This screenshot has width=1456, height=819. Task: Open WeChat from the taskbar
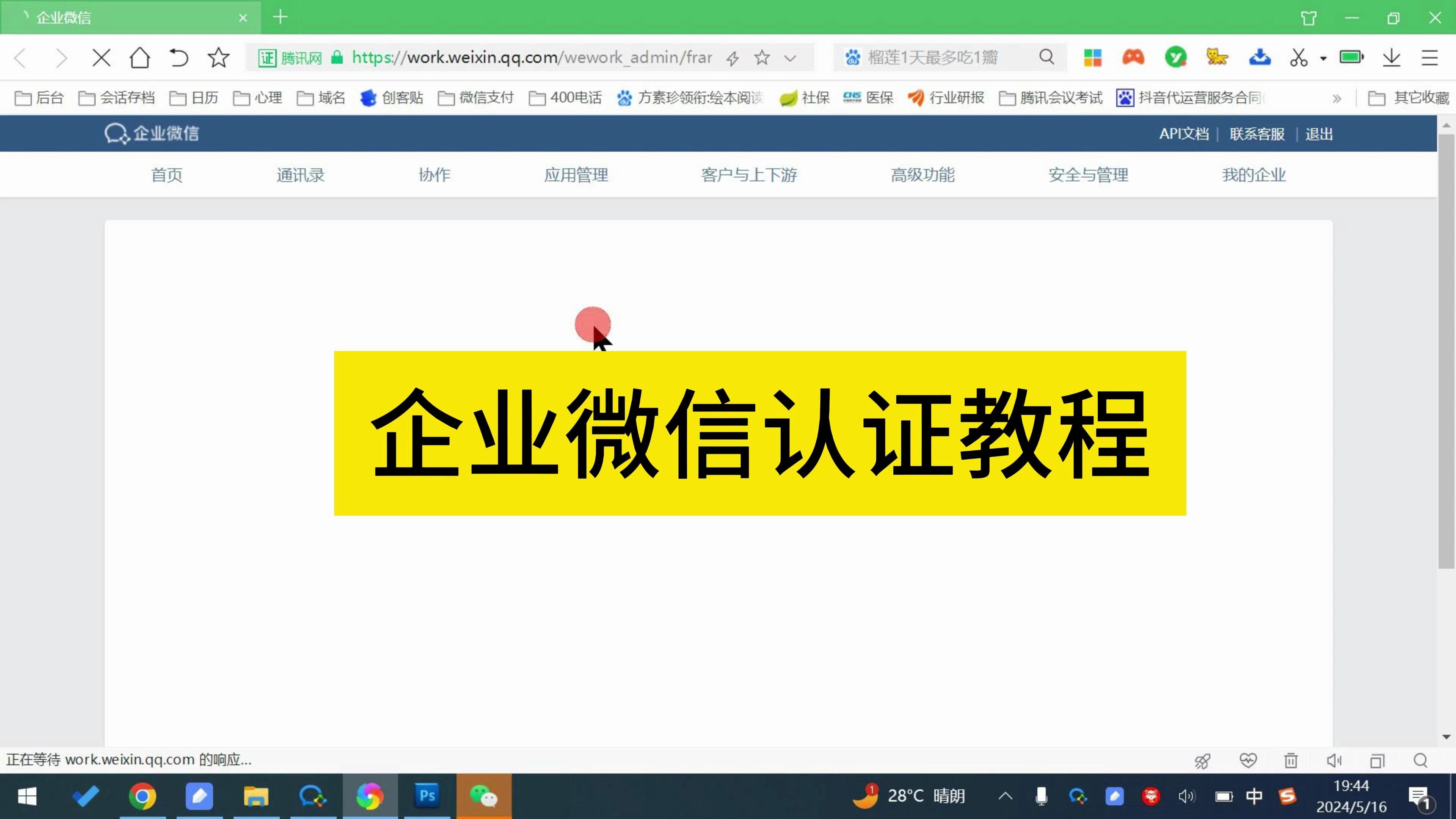pyautogui.click(x=484, y=796)
